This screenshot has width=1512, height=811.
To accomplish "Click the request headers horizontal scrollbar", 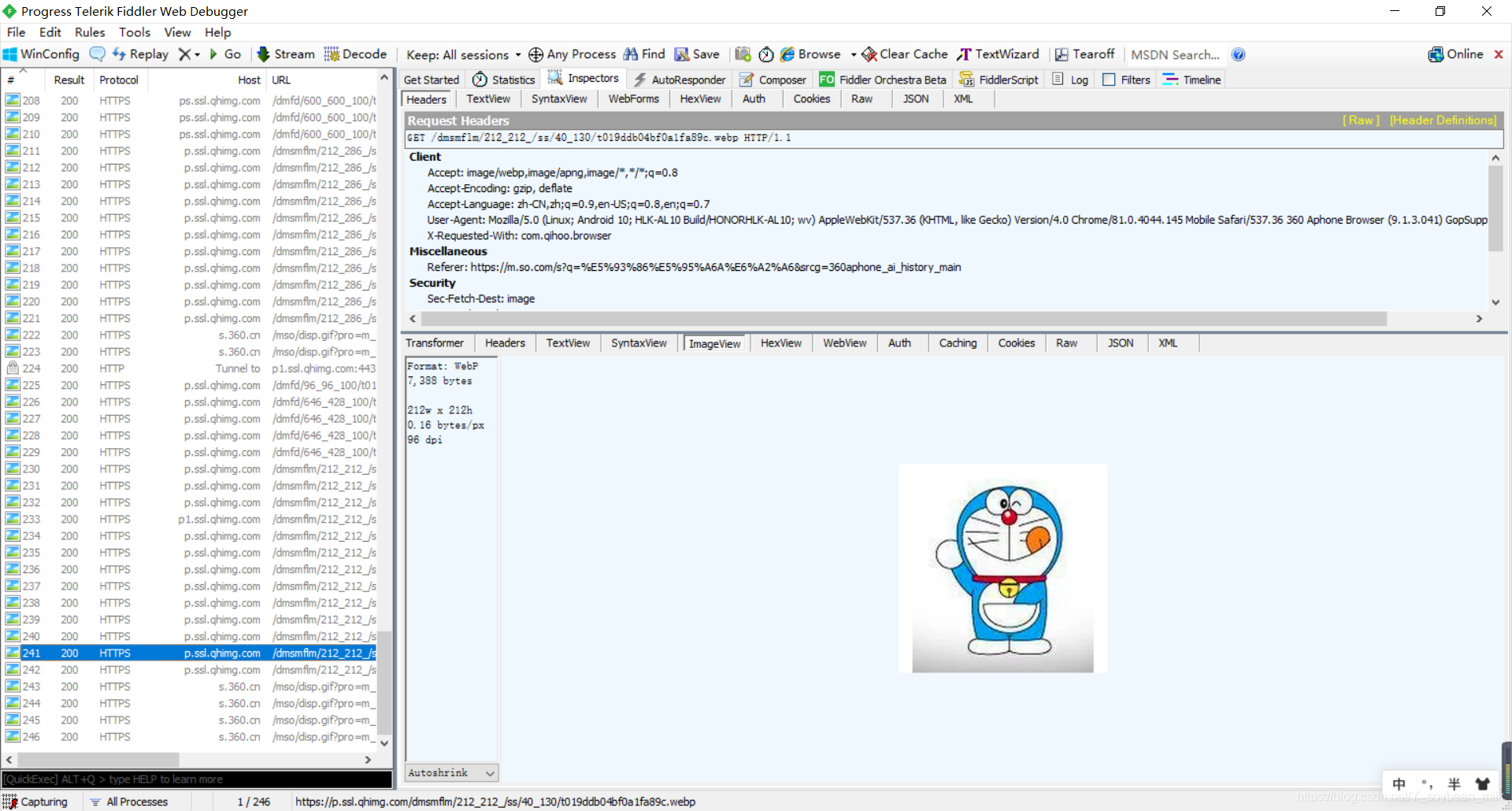I will click(903, 319).
